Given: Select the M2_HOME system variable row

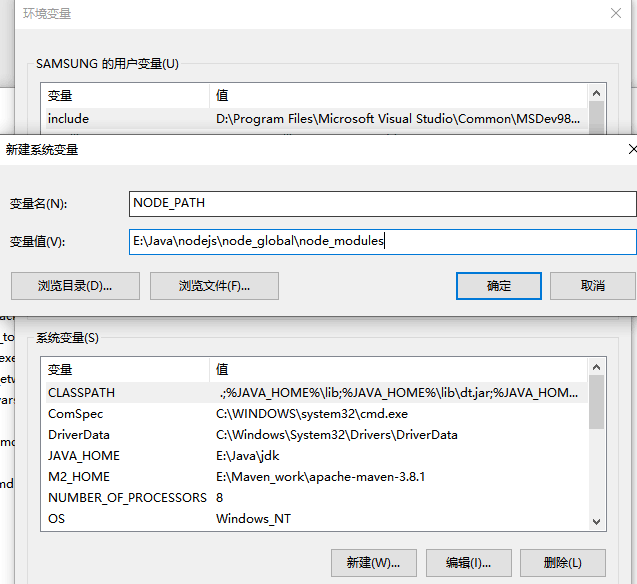Looking at the screenshot, I should pyautogui.click(x=316, y=477).
